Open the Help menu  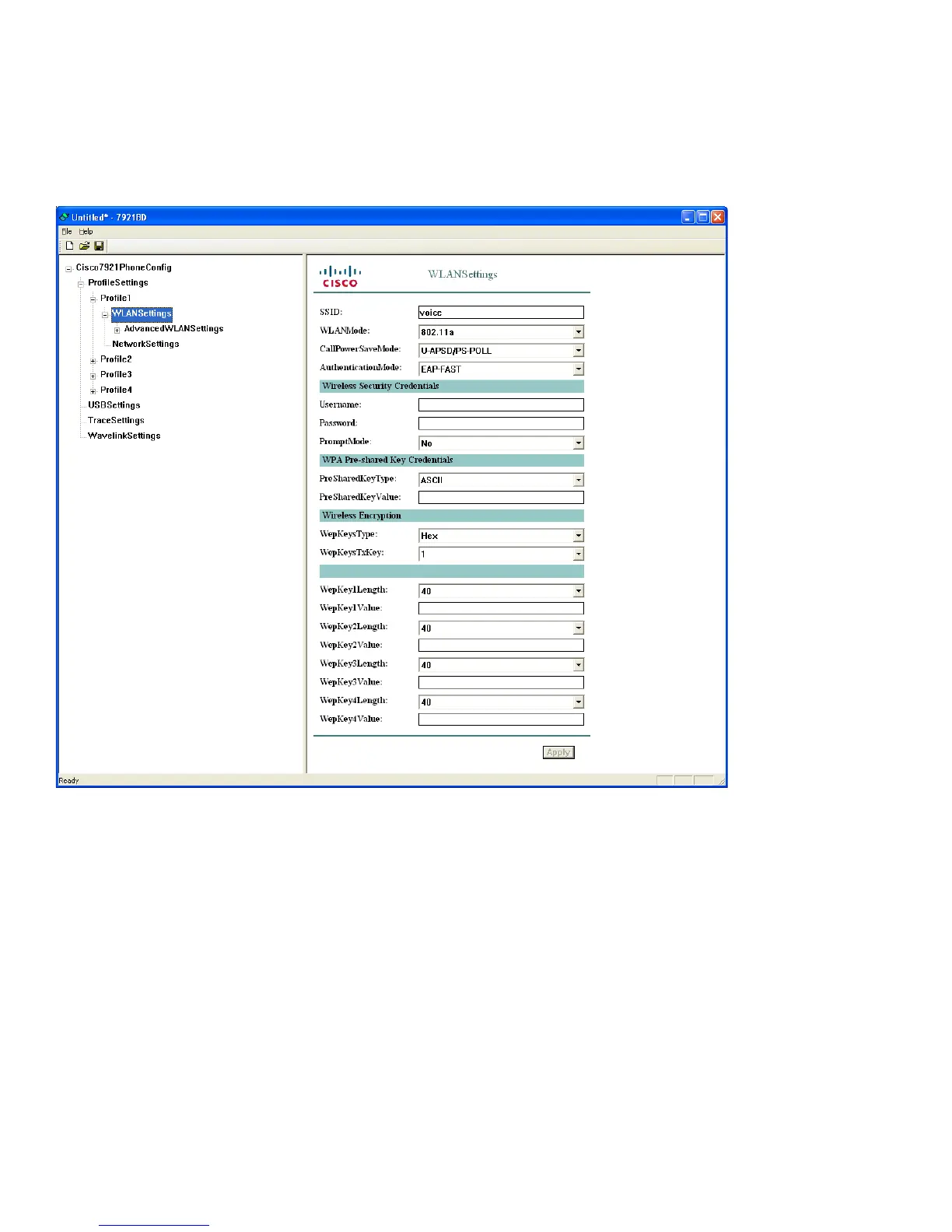point(86,231)
